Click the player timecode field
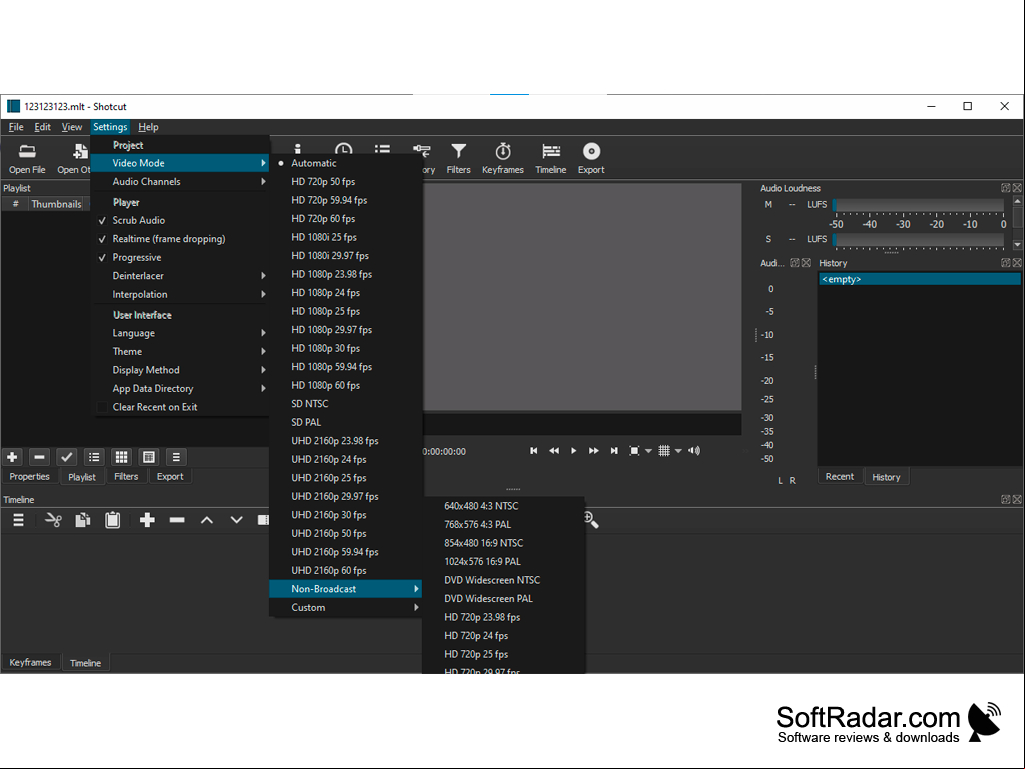The image size is (1025, 769). pyautogui.click(x=445, y=451)
